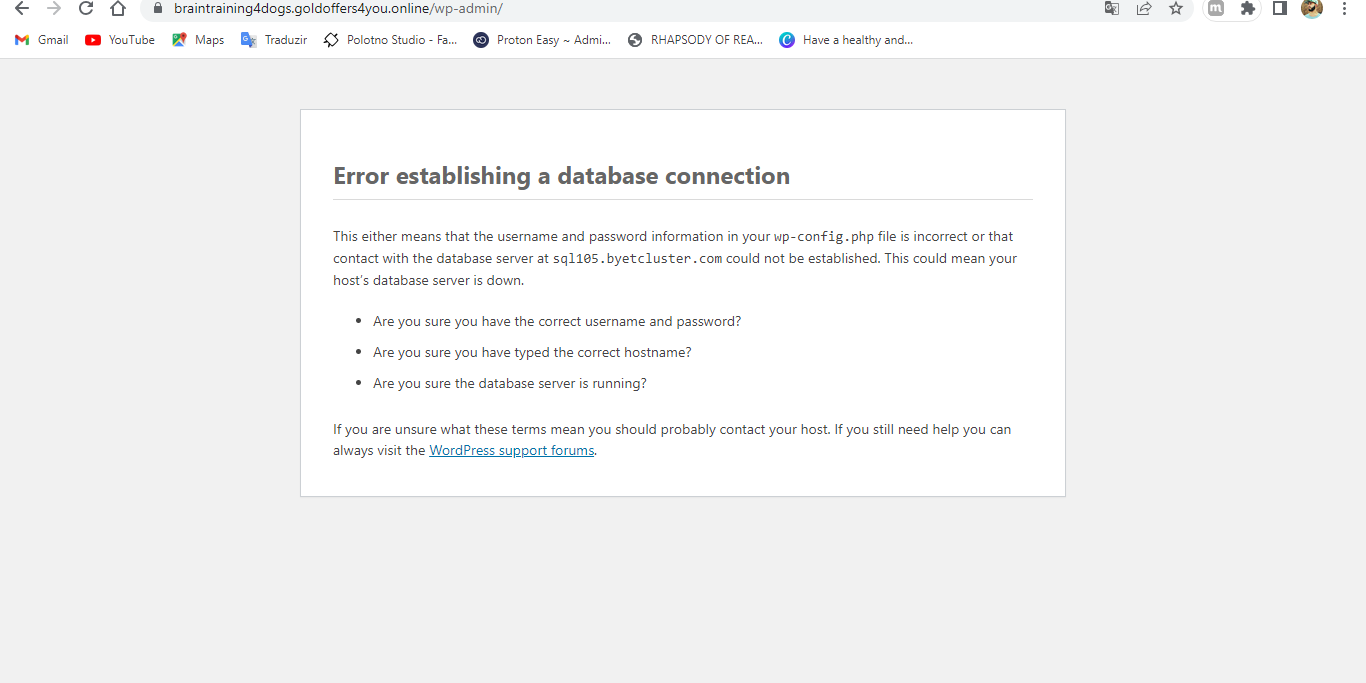1366x683 pixels.
Task: Open the Gmail bookmark
Action: click(x=42, y=40)
